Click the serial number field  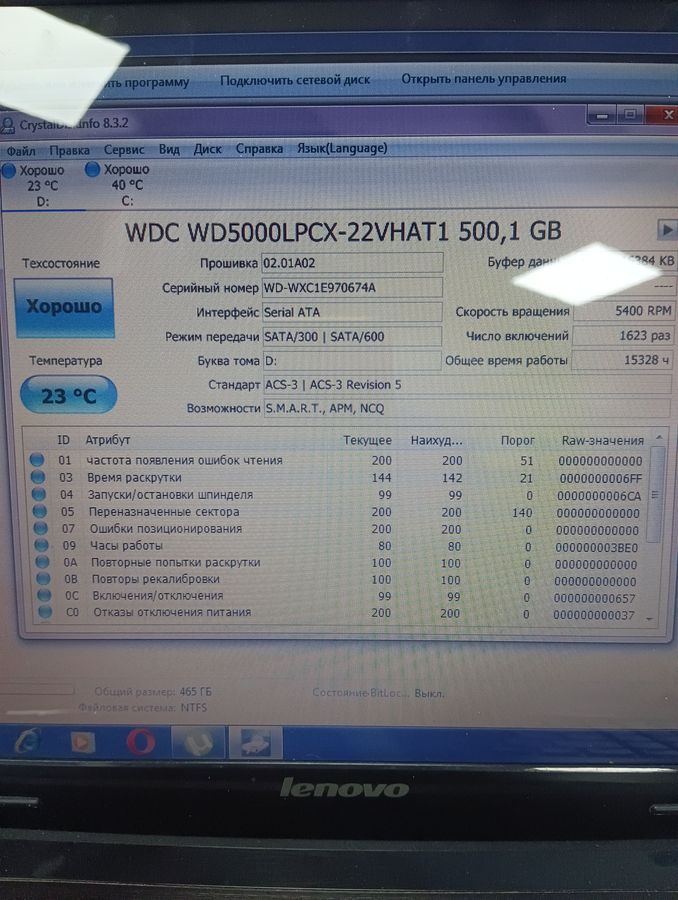[350, 288]
